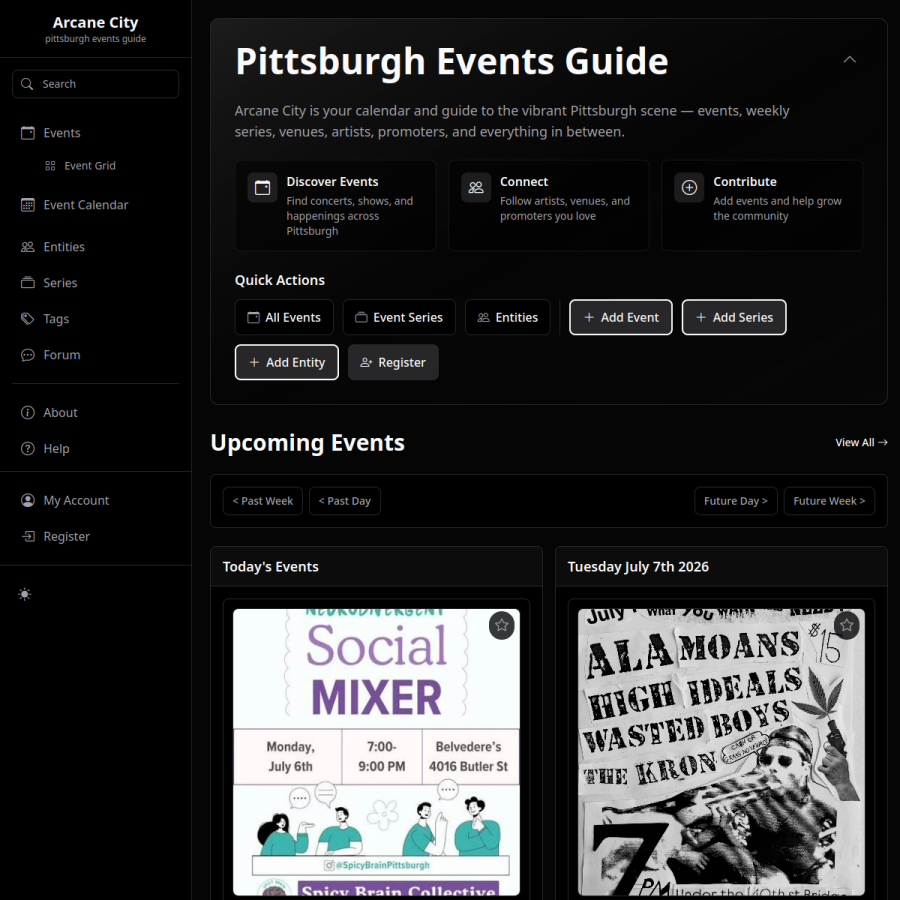Click the sidebar Register sign-in arrow icon
This screenshot has height=900, width=900.
point(28,536)
